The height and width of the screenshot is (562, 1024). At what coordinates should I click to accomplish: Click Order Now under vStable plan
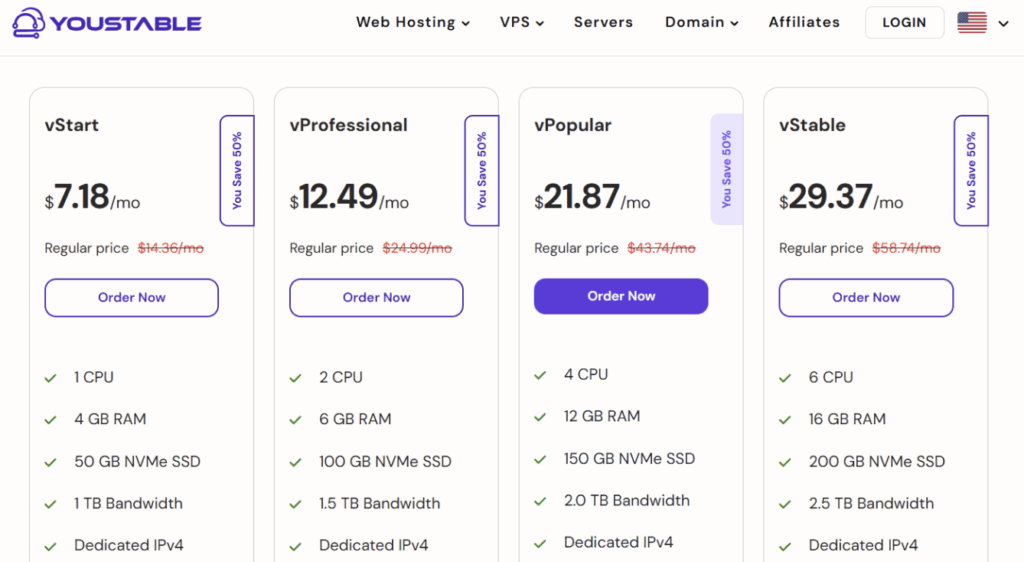(x=866, y=298)
